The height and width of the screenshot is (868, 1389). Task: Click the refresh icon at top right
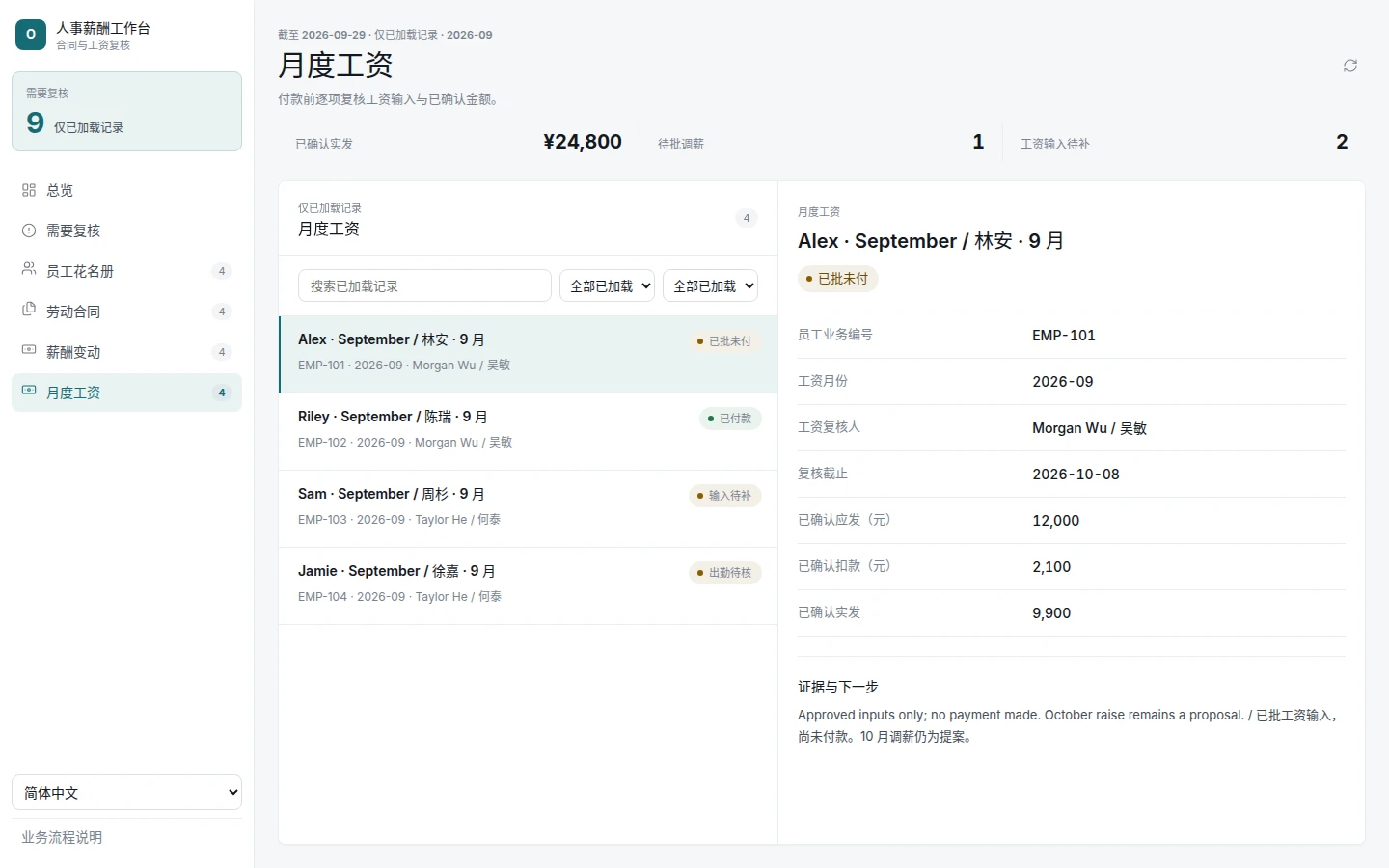pos(1350,66)
